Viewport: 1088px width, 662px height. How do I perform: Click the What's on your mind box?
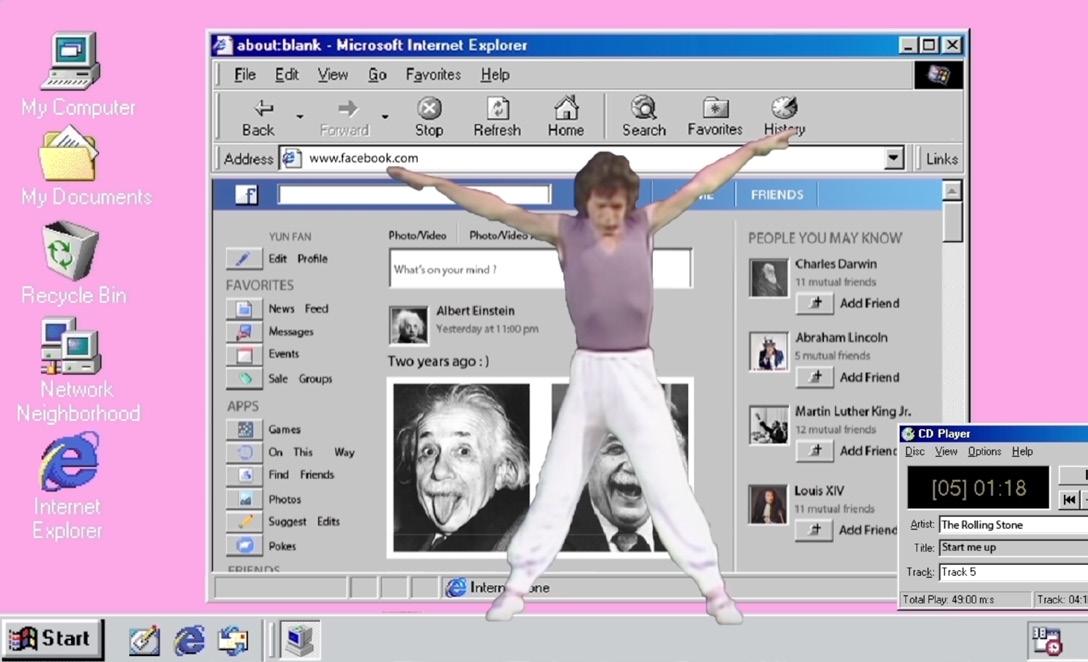(540, 269)
